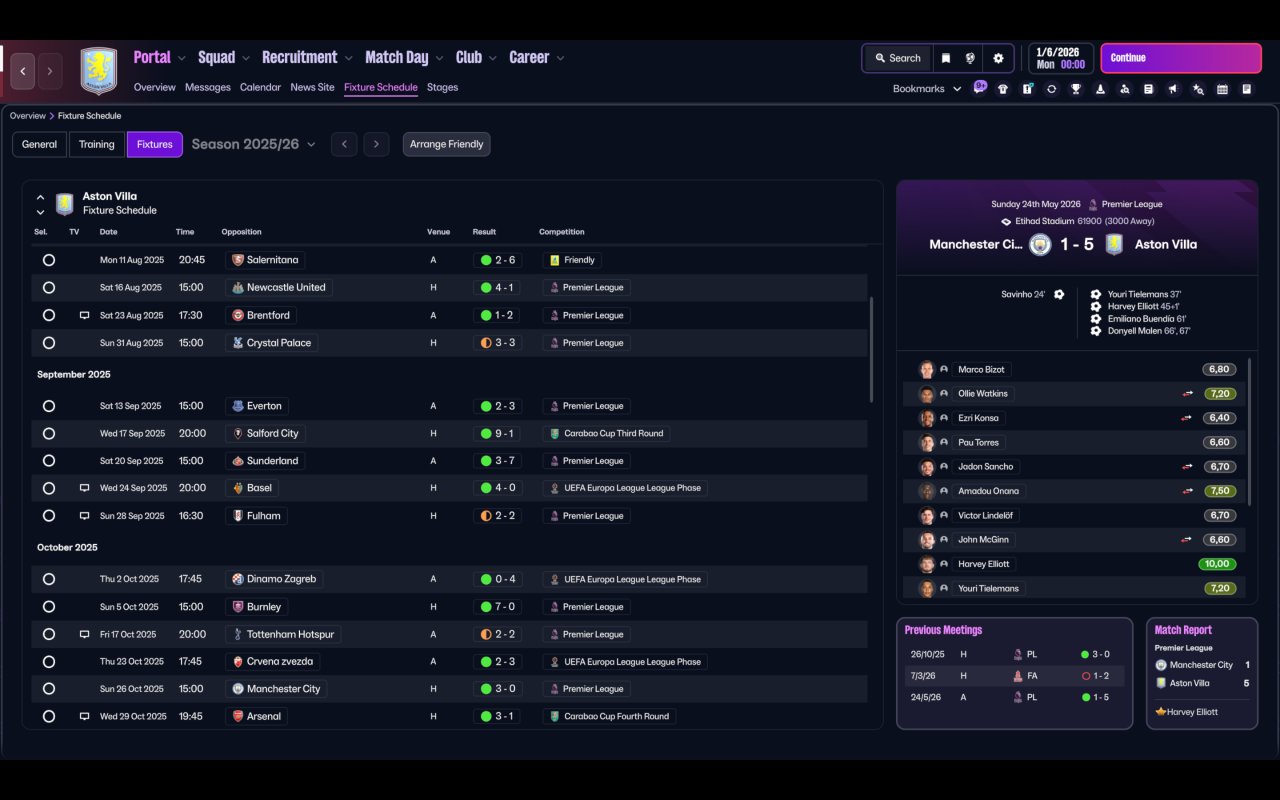1280x800 pixels.
Task: Go to next season with right arrow
Action: click(376, 144)
